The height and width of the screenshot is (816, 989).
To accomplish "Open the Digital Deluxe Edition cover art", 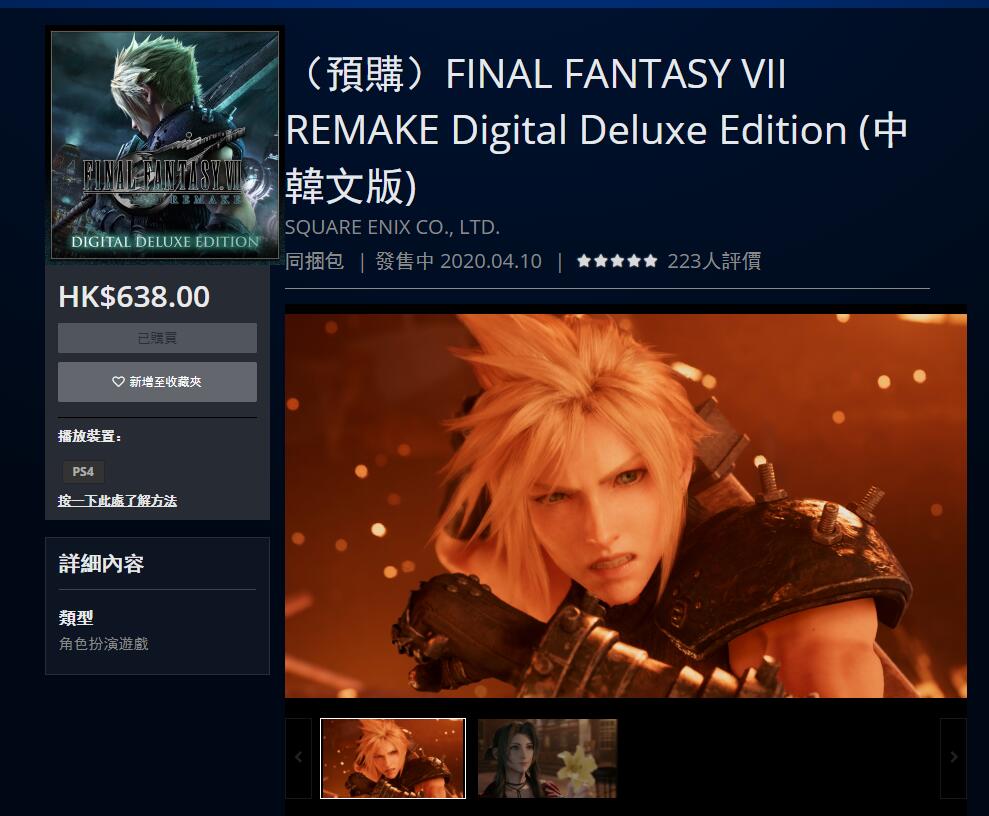I will 165,145.
